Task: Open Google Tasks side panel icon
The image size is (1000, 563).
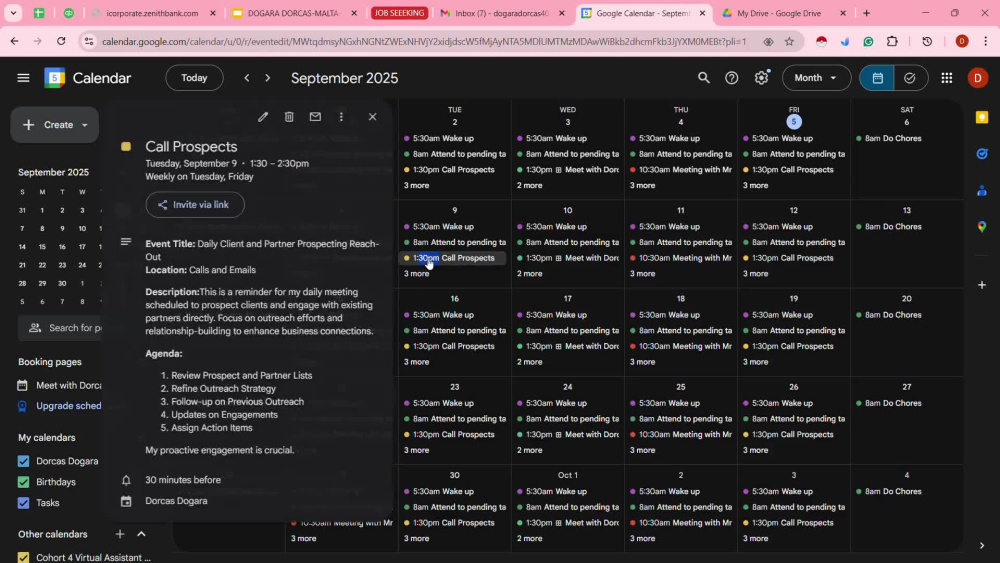Action: pos(982,154)
